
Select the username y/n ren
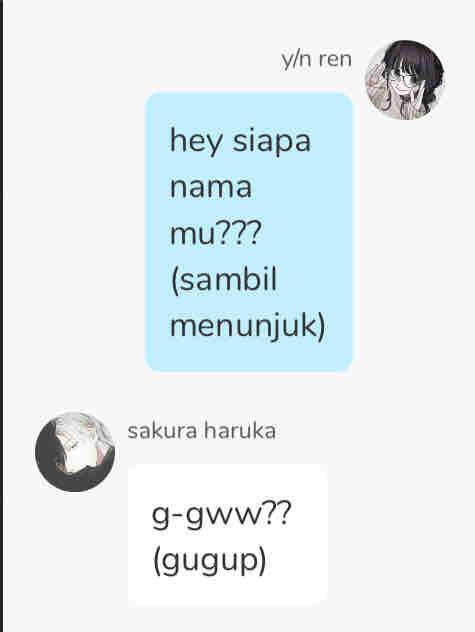317,60
